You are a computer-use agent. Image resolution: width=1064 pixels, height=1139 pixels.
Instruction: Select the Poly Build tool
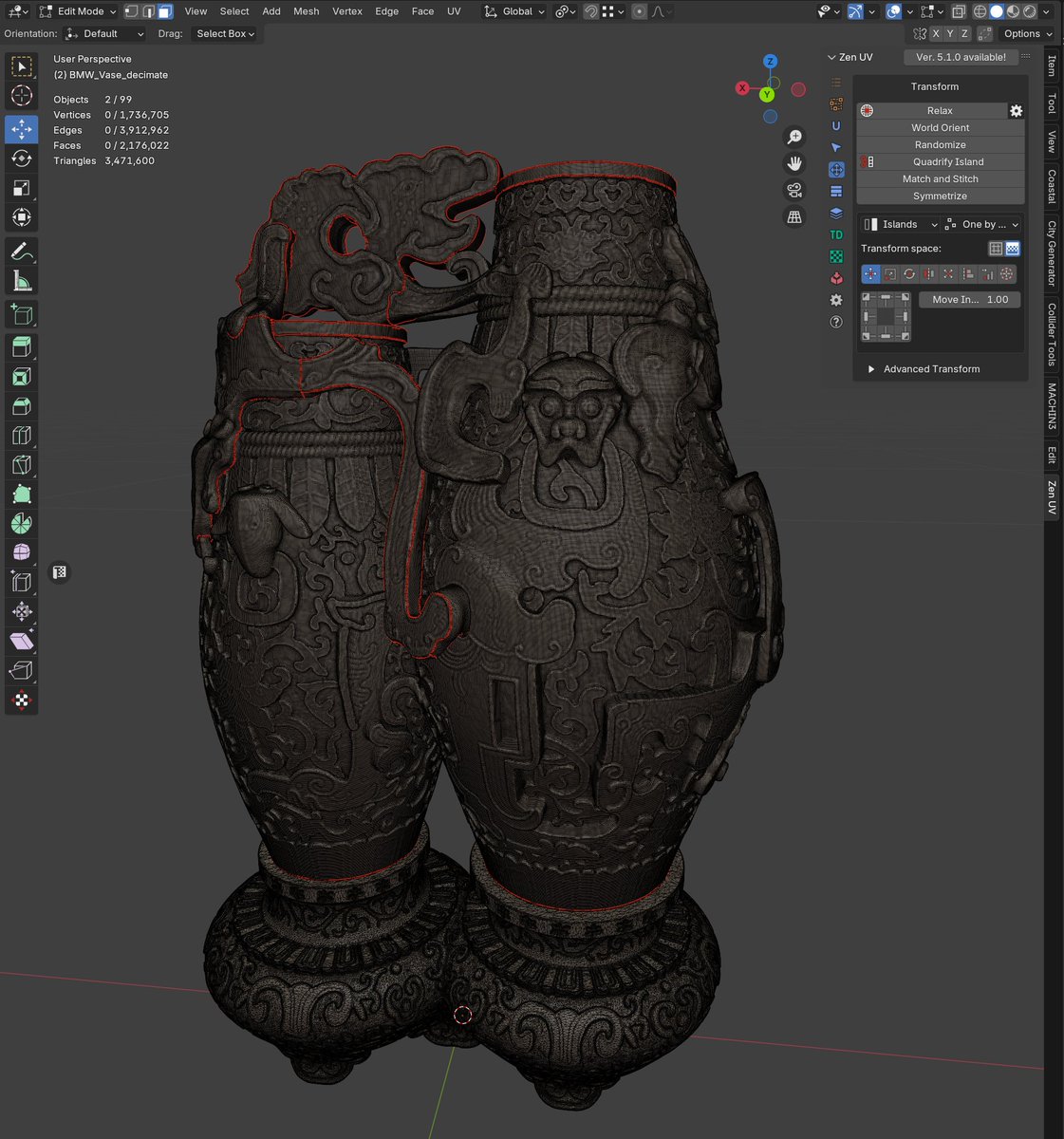[x=21, y=495]
